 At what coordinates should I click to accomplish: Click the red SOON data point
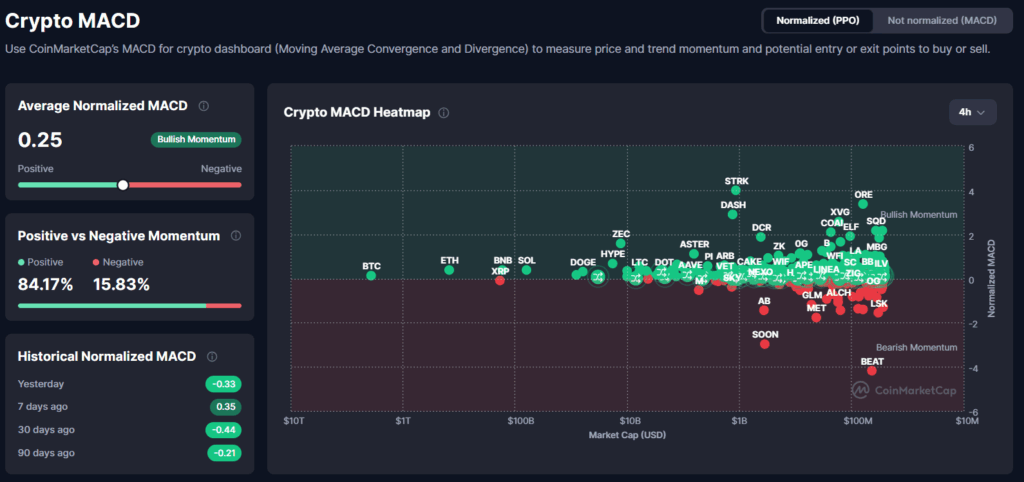(x=765, y=344)
